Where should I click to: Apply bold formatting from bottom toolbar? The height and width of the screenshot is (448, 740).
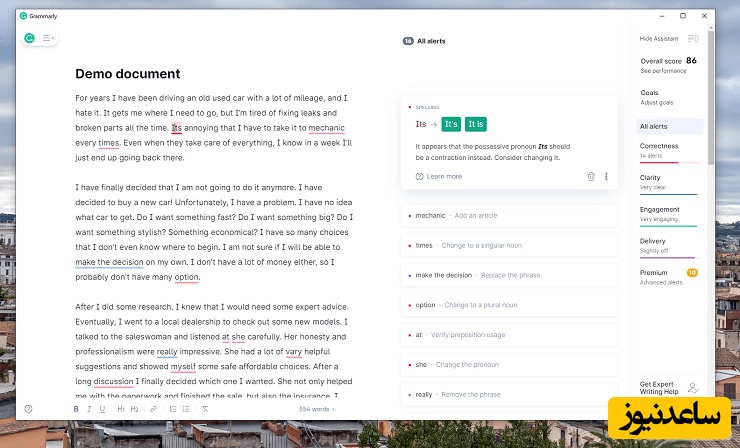(76, 409)
